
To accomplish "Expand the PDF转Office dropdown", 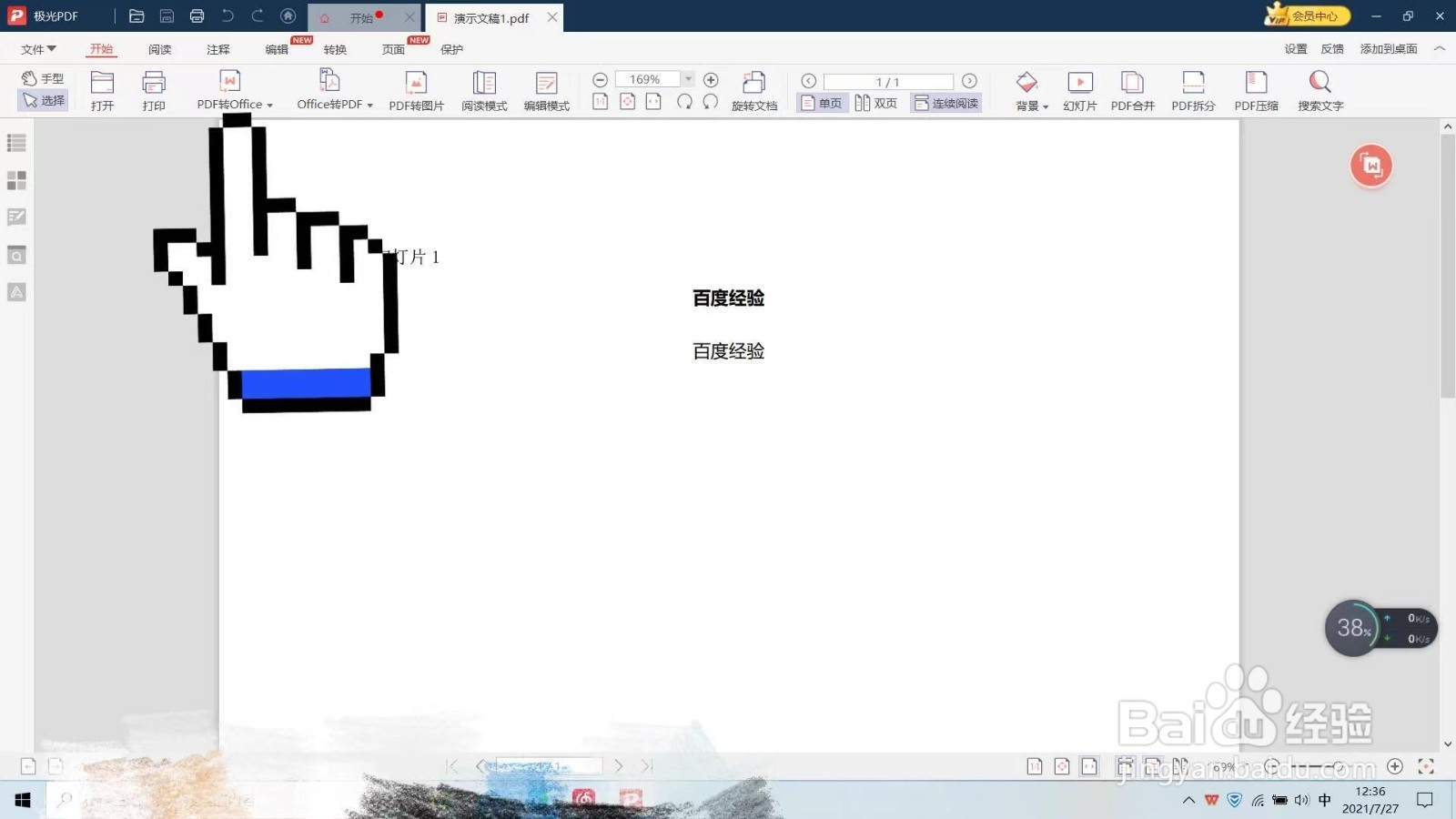I will click(x=269, y=106).
